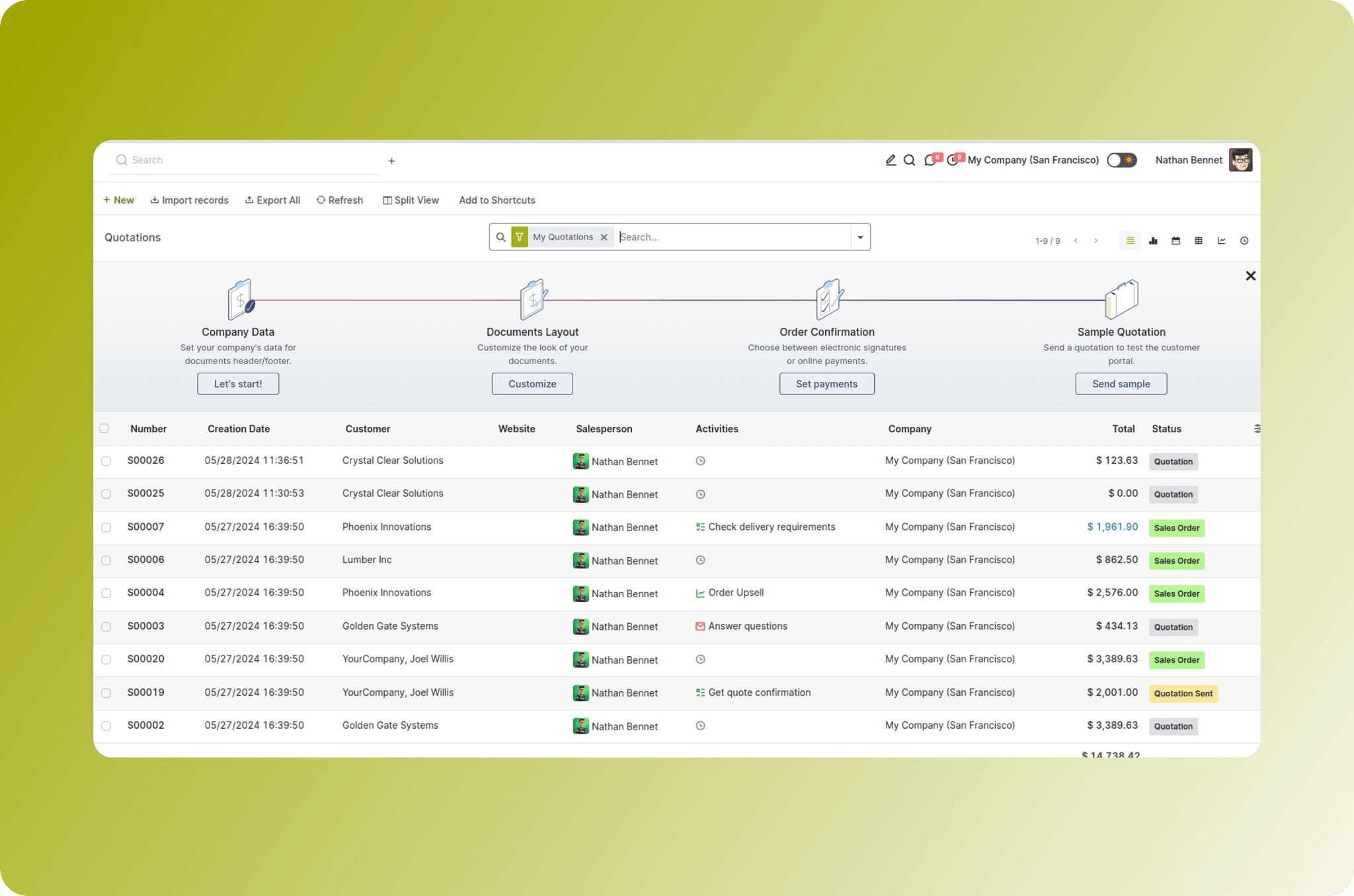Check the S00004 row checkbox
Screen dimensions: 1354x896
click(106, 593)
